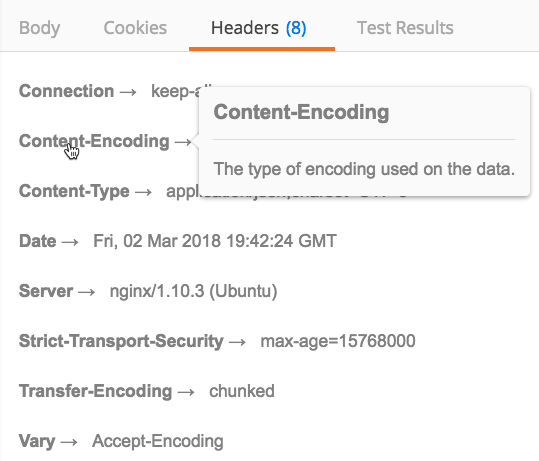
Task: Select the max-age=15768000 value
Action: pyautogui.click(x=338, y=341)
